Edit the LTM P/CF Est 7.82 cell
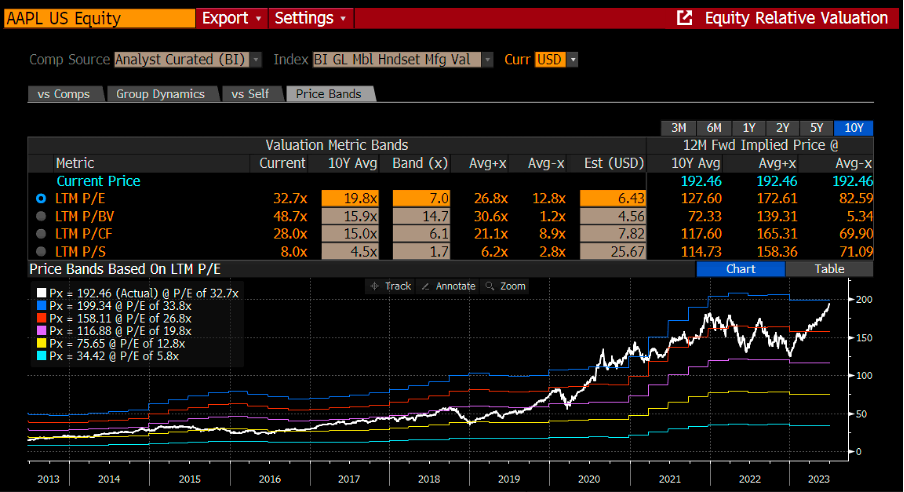Image resolution: width=904 pixels, height=492 pixels. click(x=612, y=234)
